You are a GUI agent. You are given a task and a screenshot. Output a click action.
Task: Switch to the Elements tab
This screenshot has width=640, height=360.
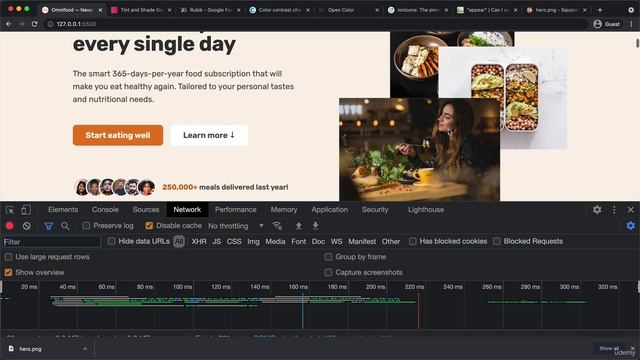point(63,210)
